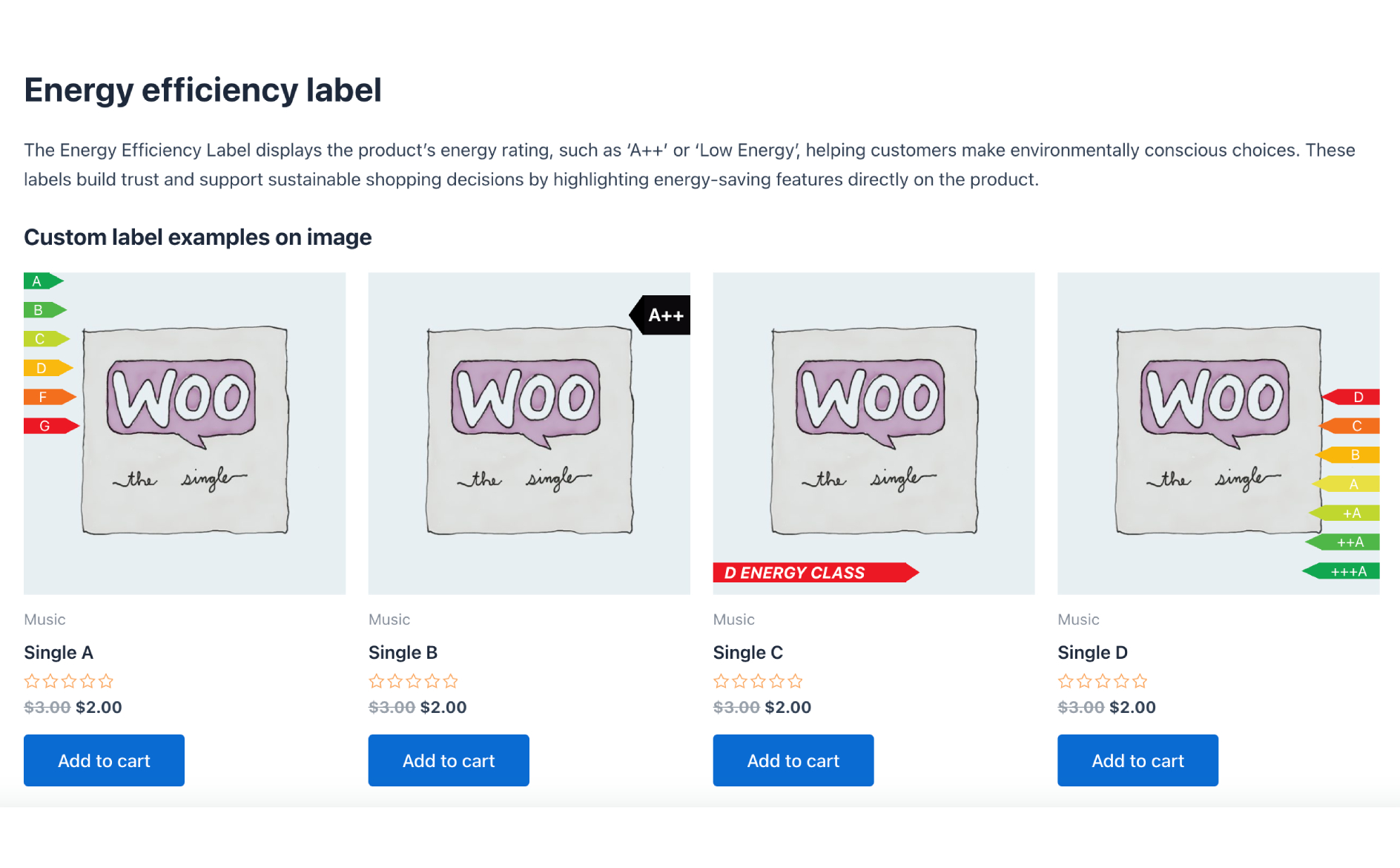Select the black A++ badge on Single B

[x=660, y=315]
